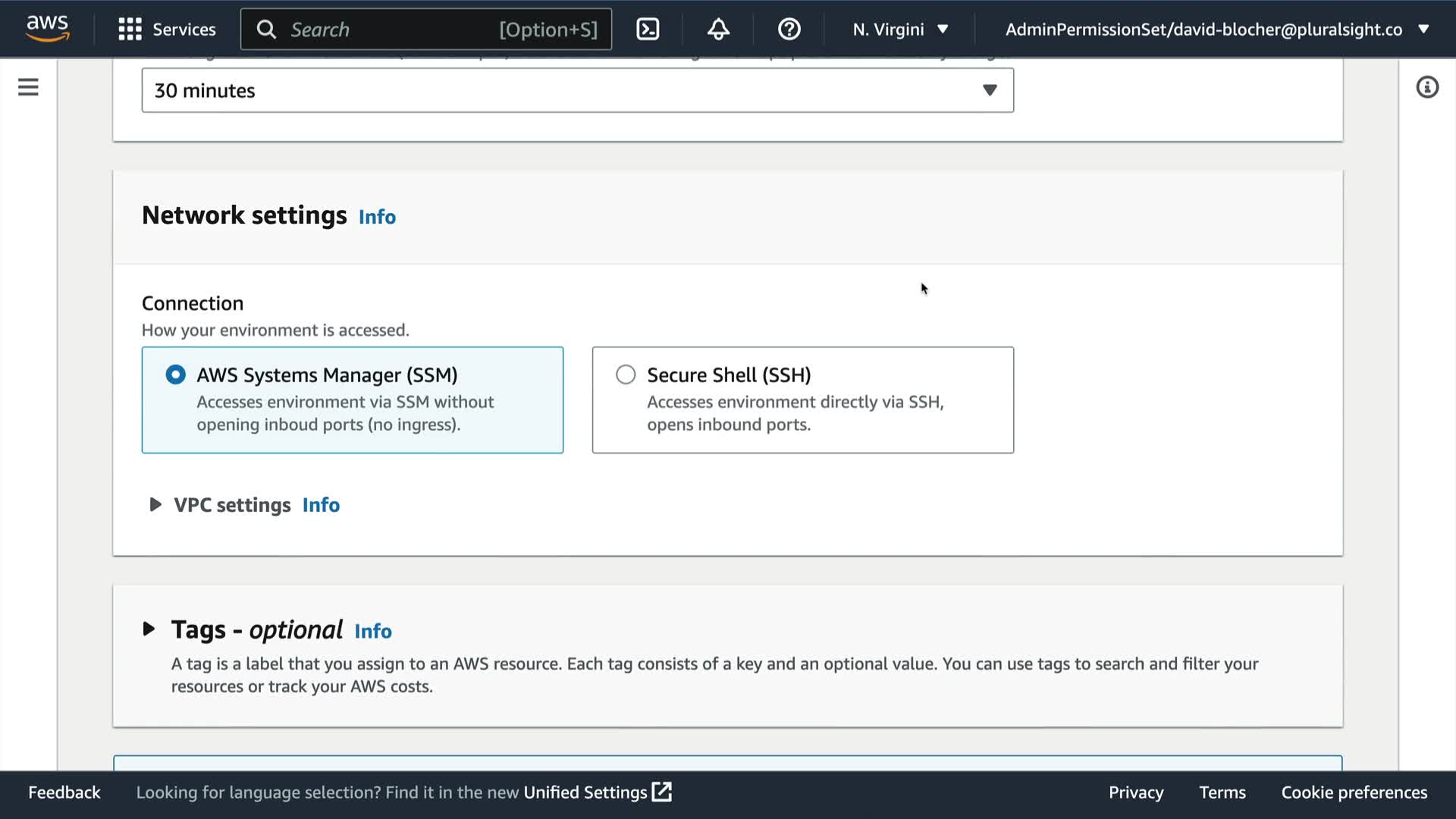This screenshot has height=819, width=1456.
Task: Select AWS Systems Manager (SSM) connection
Action: pyautogui.click(x=175, y=375)
